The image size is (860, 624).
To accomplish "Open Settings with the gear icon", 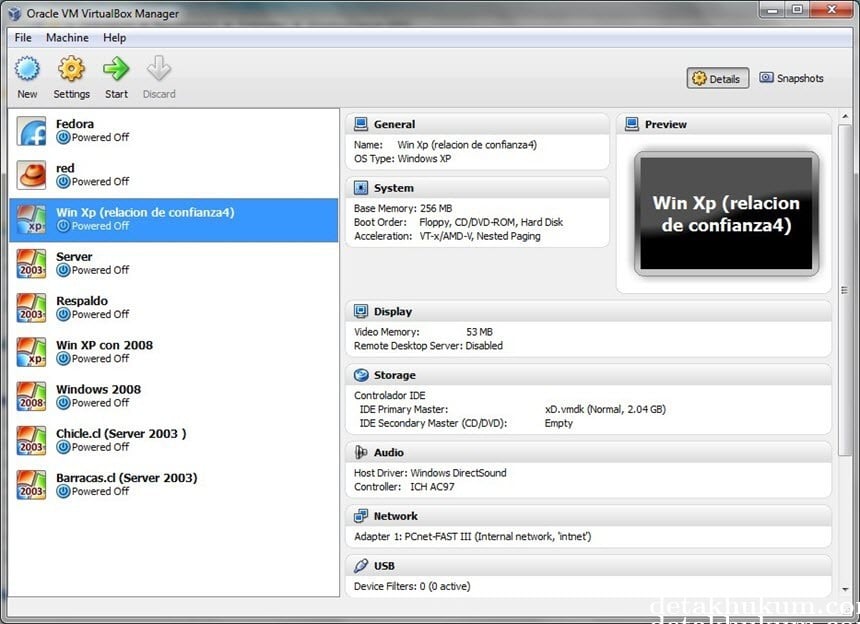I will pyautogui.click(x=71, y=69).
